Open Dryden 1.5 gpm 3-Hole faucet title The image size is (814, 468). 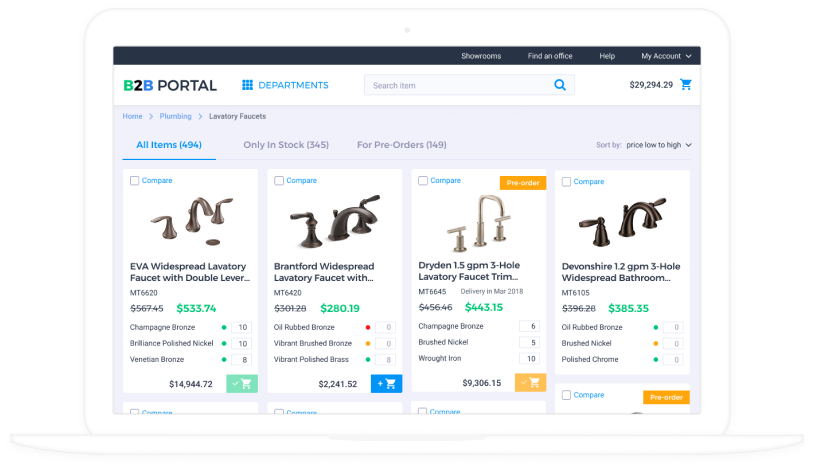click(x=469, y=271)
